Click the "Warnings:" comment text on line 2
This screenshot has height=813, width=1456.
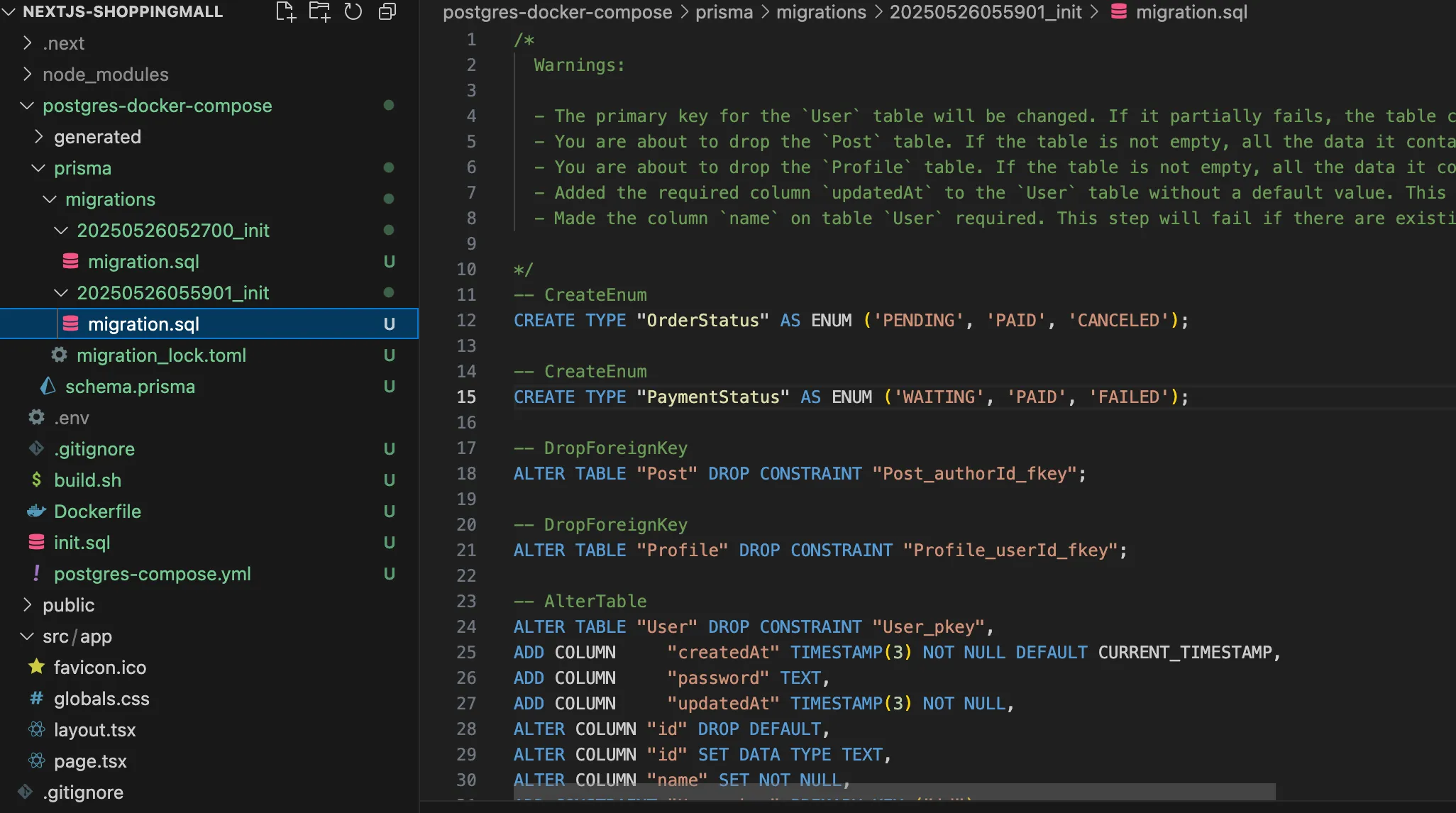click(579, 65)
